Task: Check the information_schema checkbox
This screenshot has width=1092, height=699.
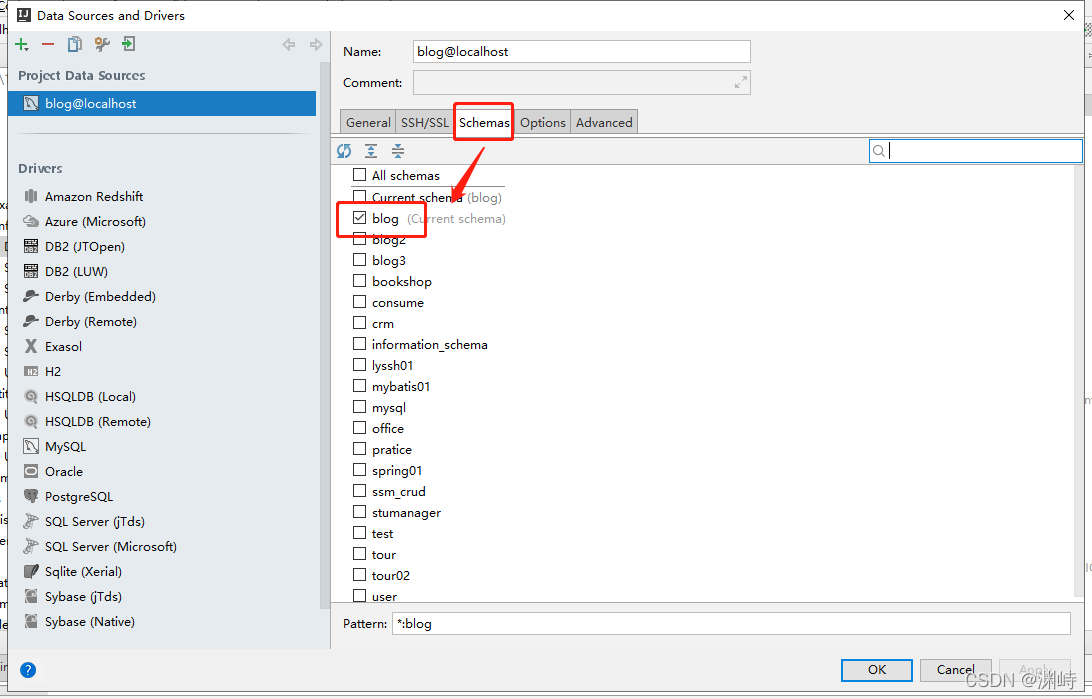Action: (x=359, y=344)
